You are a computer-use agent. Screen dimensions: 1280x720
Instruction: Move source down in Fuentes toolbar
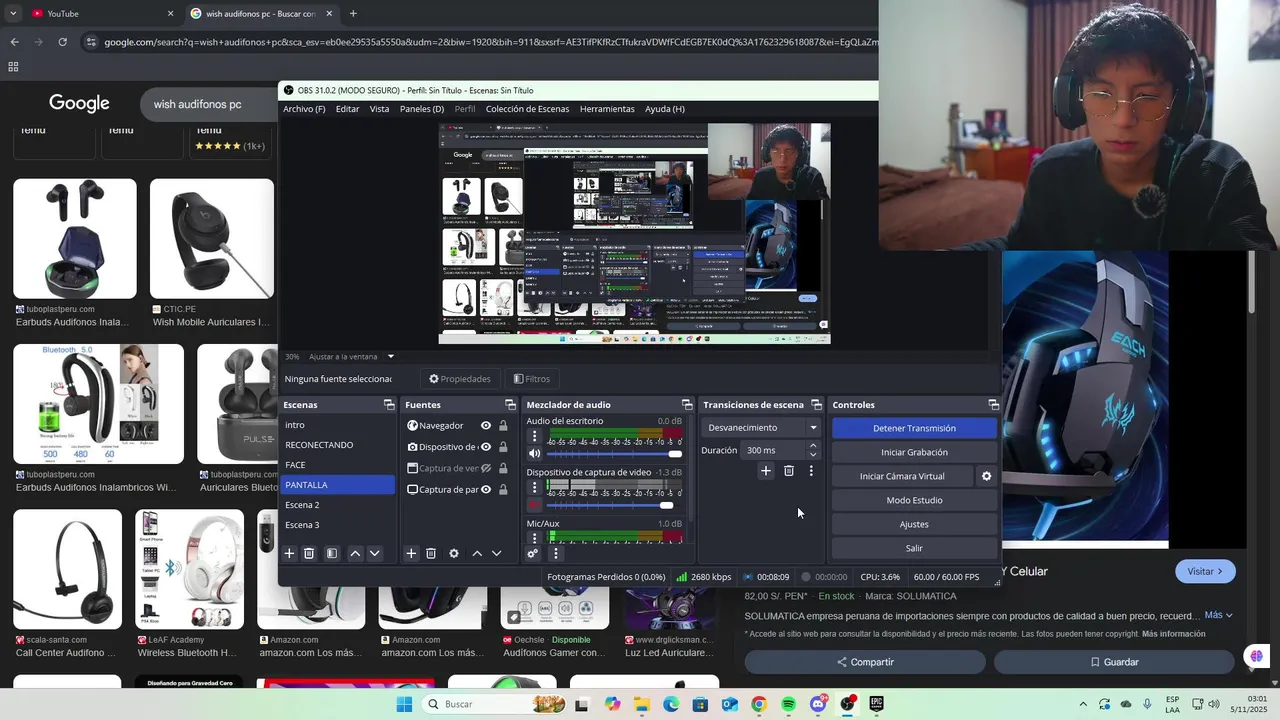click(x=496, y=553)
